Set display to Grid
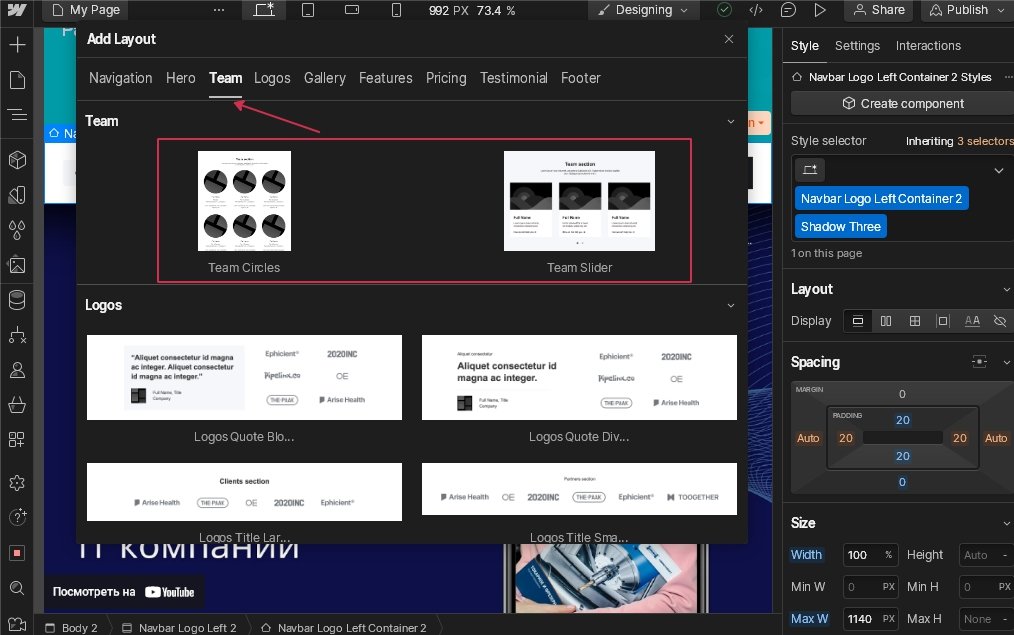 click(x=914, y=321)
